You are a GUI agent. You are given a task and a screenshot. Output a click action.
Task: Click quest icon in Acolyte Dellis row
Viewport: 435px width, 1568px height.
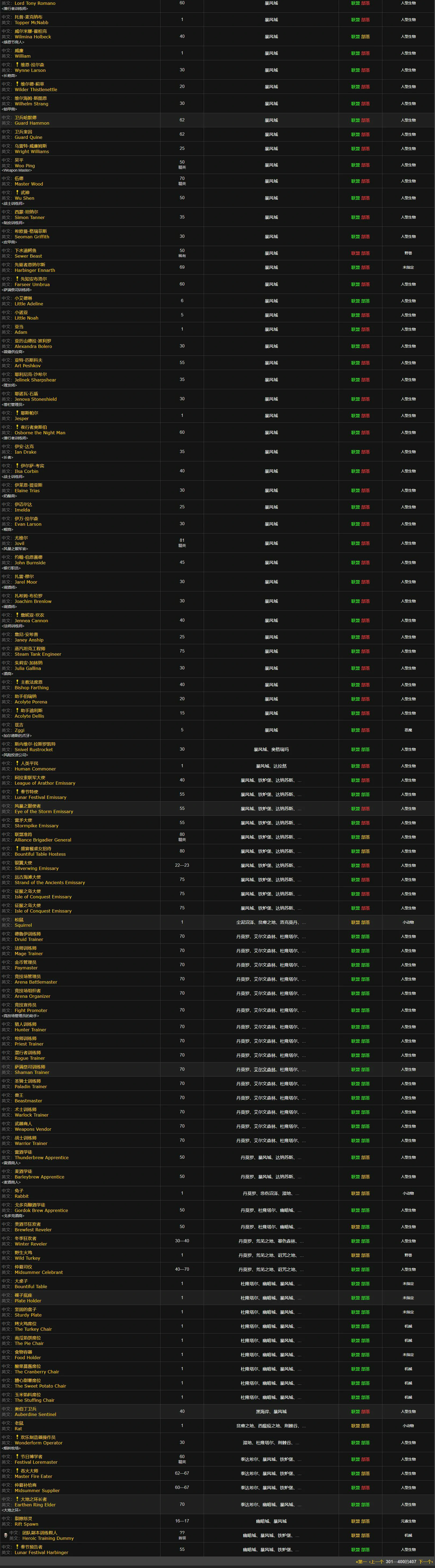[x=17, y=710]
